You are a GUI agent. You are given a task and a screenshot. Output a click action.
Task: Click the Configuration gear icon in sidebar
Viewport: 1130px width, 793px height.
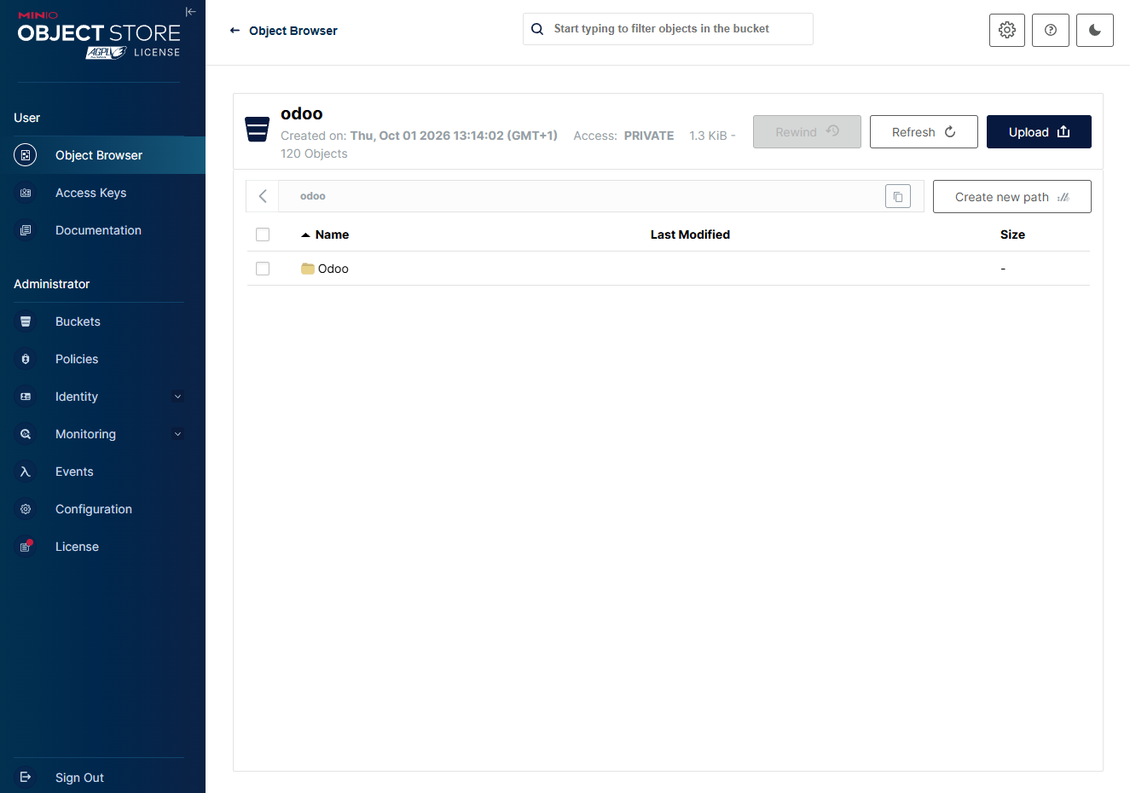tap(25, 509)
